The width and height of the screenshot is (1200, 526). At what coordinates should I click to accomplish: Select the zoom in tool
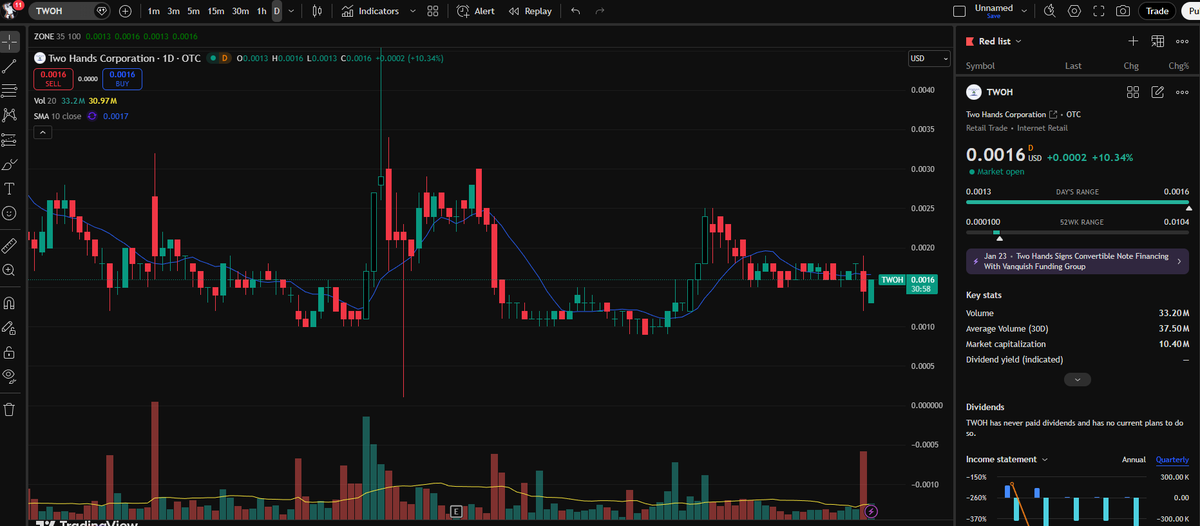click(9, 270)
